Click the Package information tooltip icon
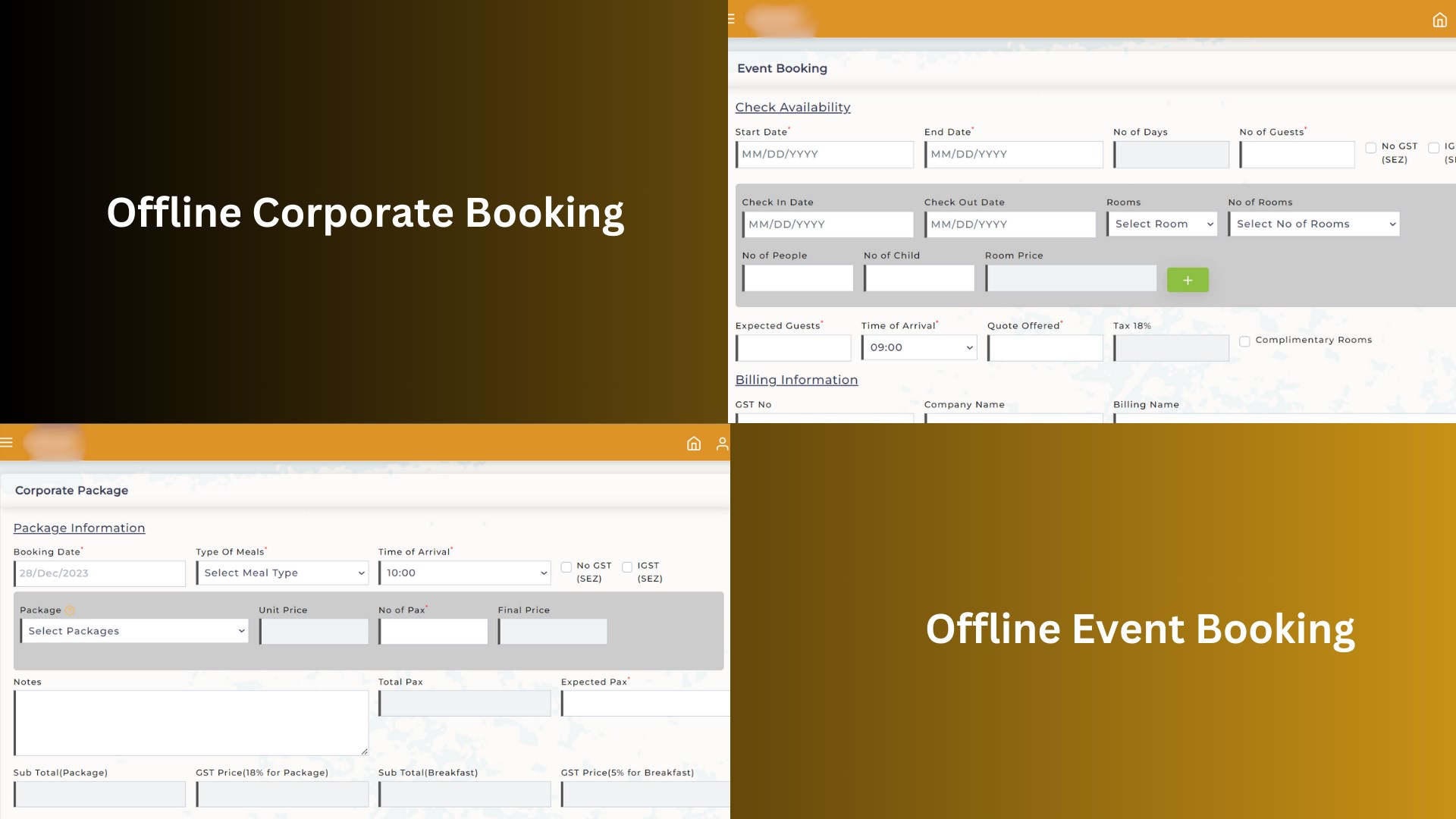 click(71, 609)
